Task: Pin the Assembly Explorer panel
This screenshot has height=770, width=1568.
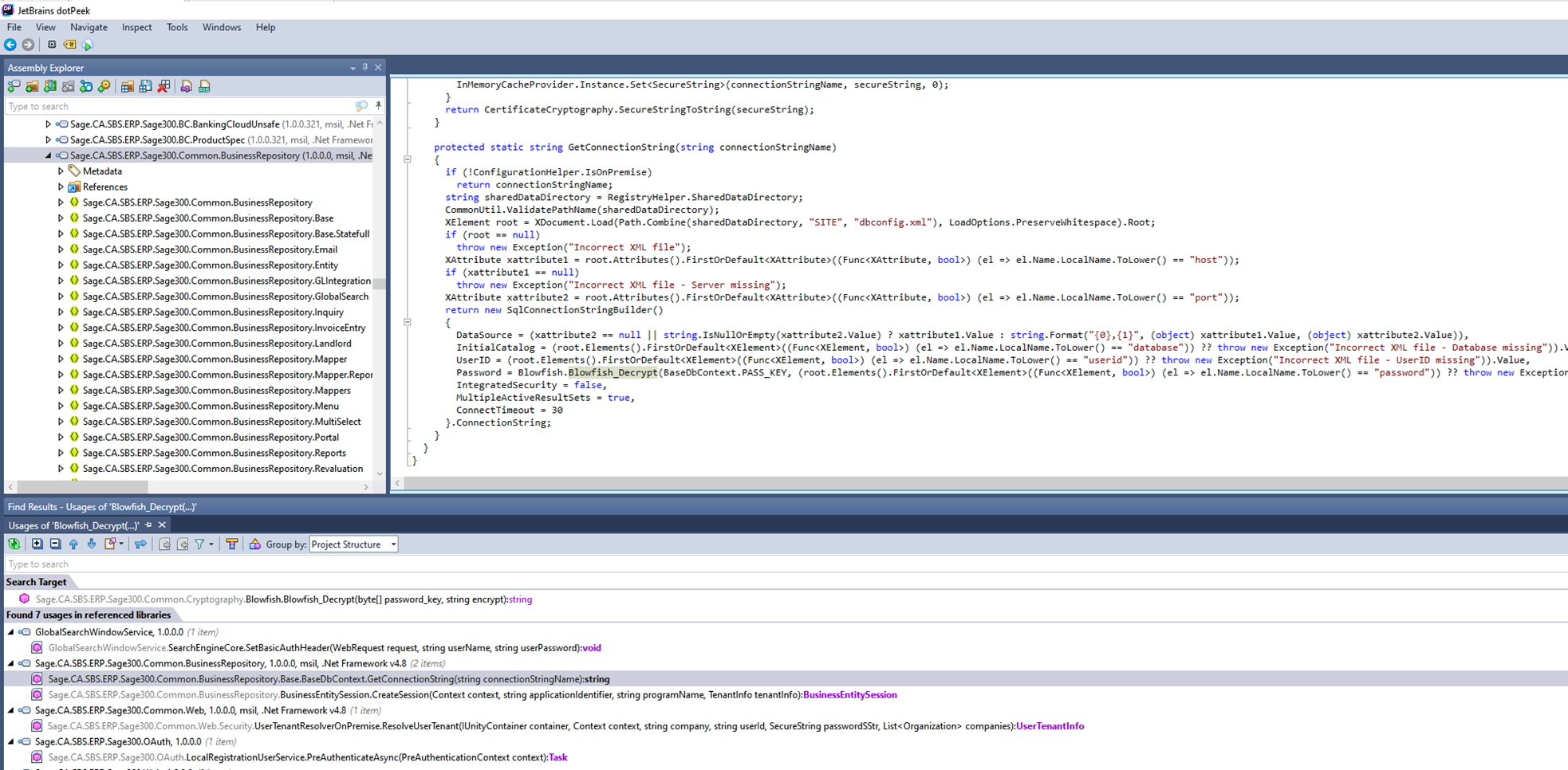Action: [x=365, y=68]
